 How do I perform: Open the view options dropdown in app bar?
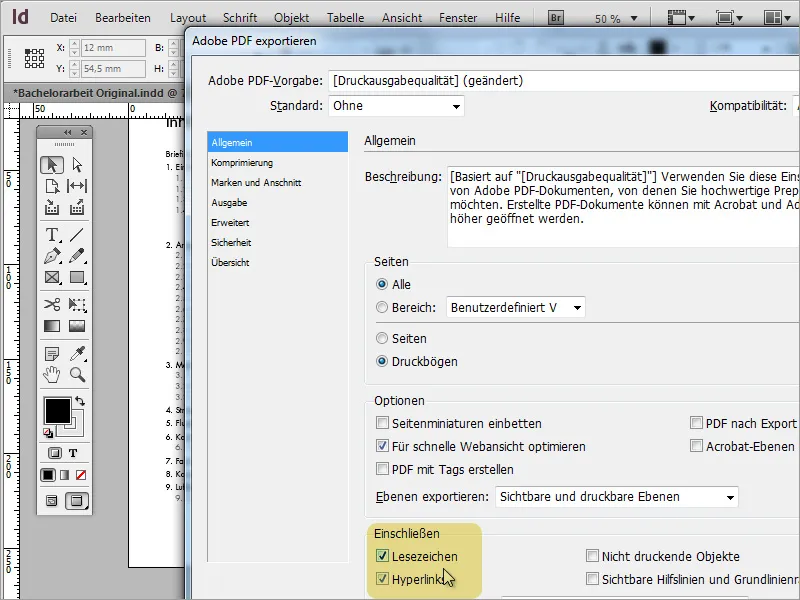point(682,18)
